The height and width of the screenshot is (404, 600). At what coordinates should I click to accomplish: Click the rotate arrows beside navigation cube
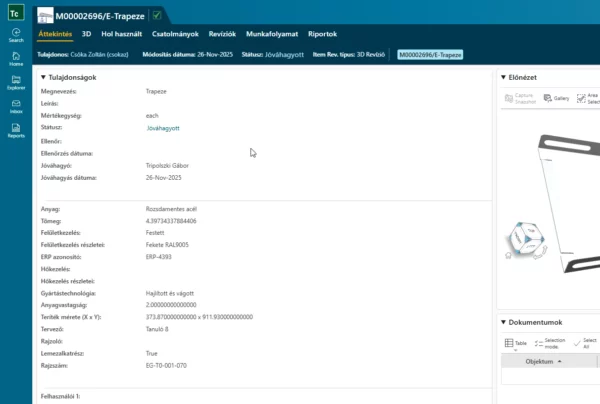pos(541,253)
